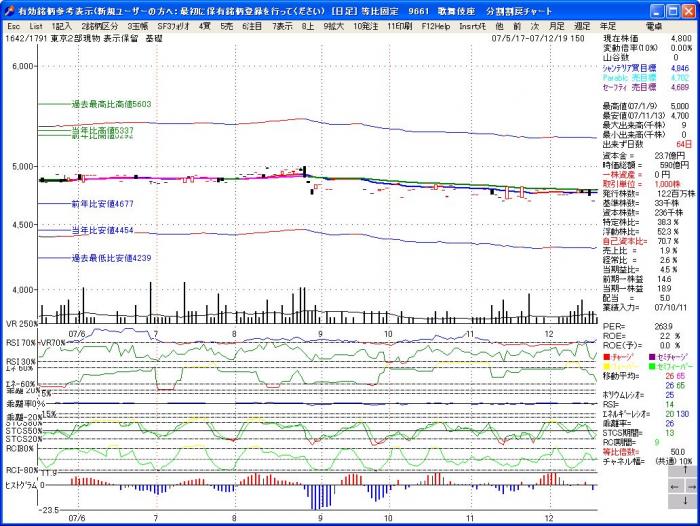
Task: Open the Esc menu item
Action: tap(13, 24)
